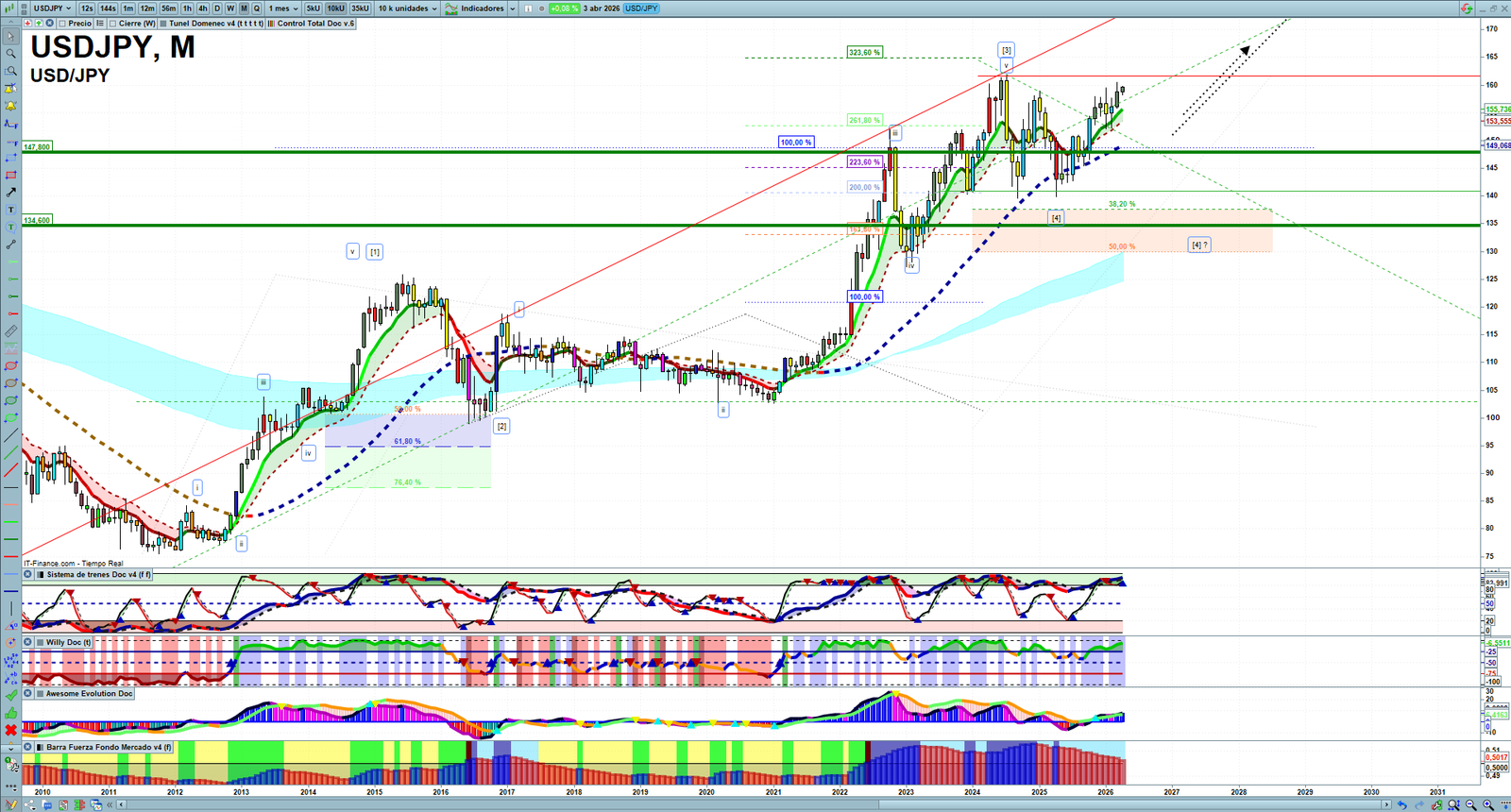Click the blue USD/JPY tag
Screen dimensions: 1511x812
(641, 8)
